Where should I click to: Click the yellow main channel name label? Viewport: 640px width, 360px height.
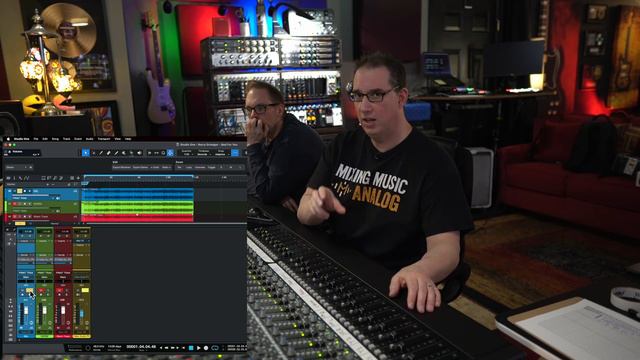[x=82, y=336]
